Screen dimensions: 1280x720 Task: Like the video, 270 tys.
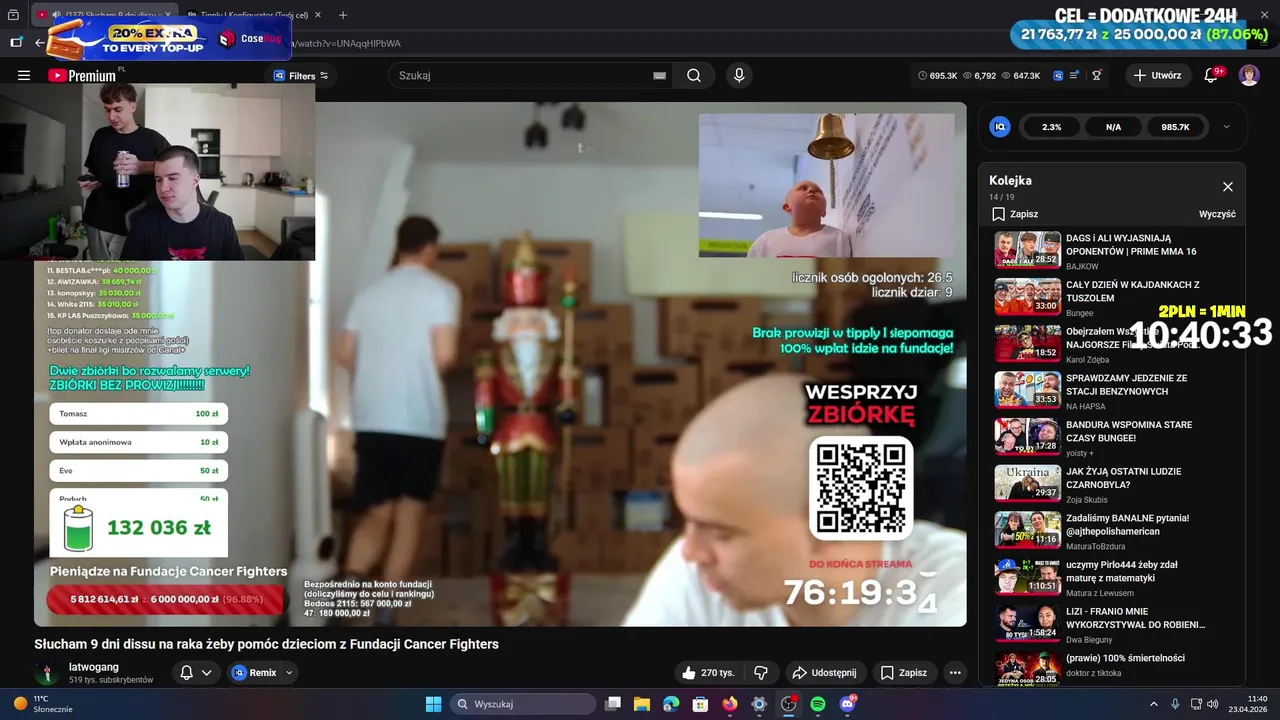(x=708, y=673)
